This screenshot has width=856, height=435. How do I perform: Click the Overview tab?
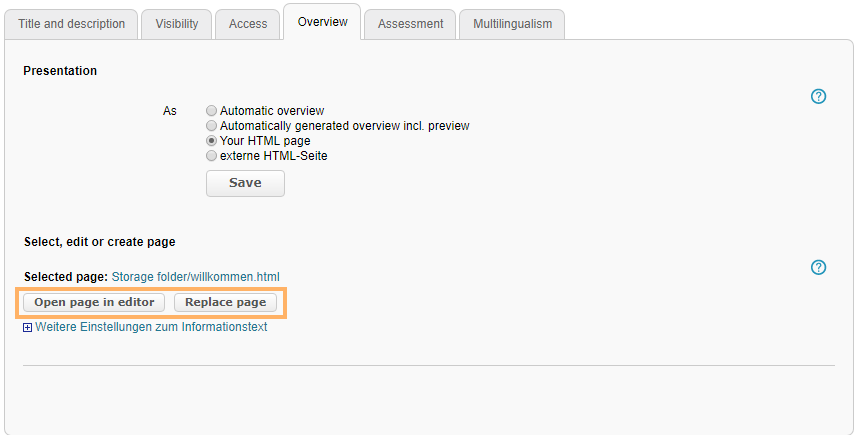pos(323,22)
